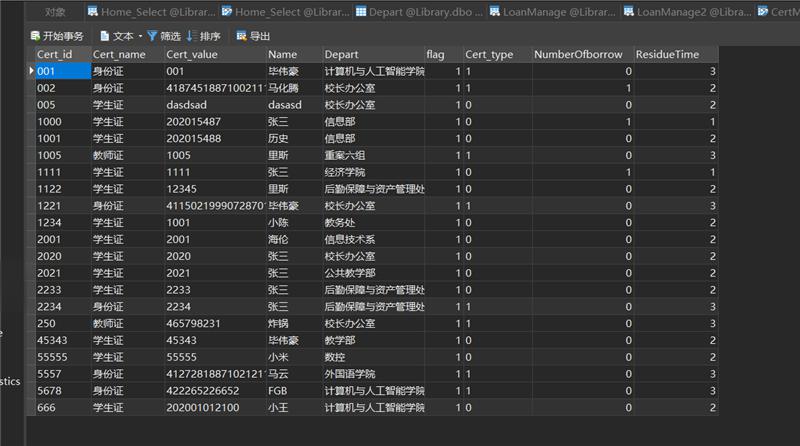800x446 pixels.
Task: Click the Cert_value column header
Action: click(215, 54)
